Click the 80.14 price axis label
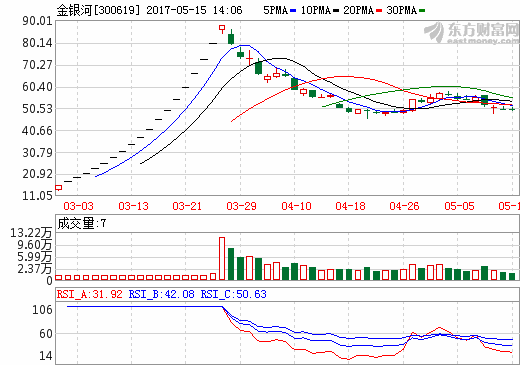 pyautogui.click(x=37, y=43)
